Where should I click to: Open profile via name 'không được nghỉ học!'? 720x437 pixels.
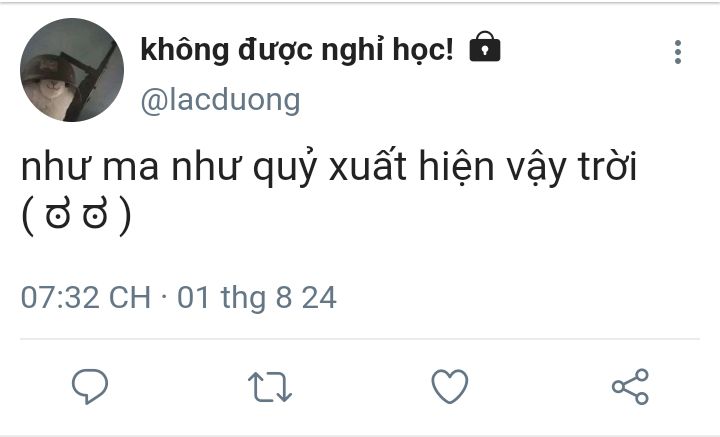click(297, 50)
